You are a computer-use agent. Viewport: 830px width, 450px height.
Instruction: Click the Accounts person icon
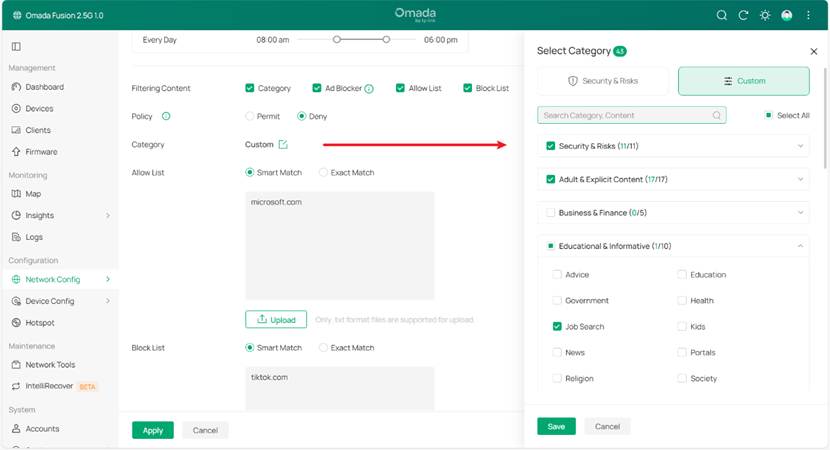coord(16,429)
